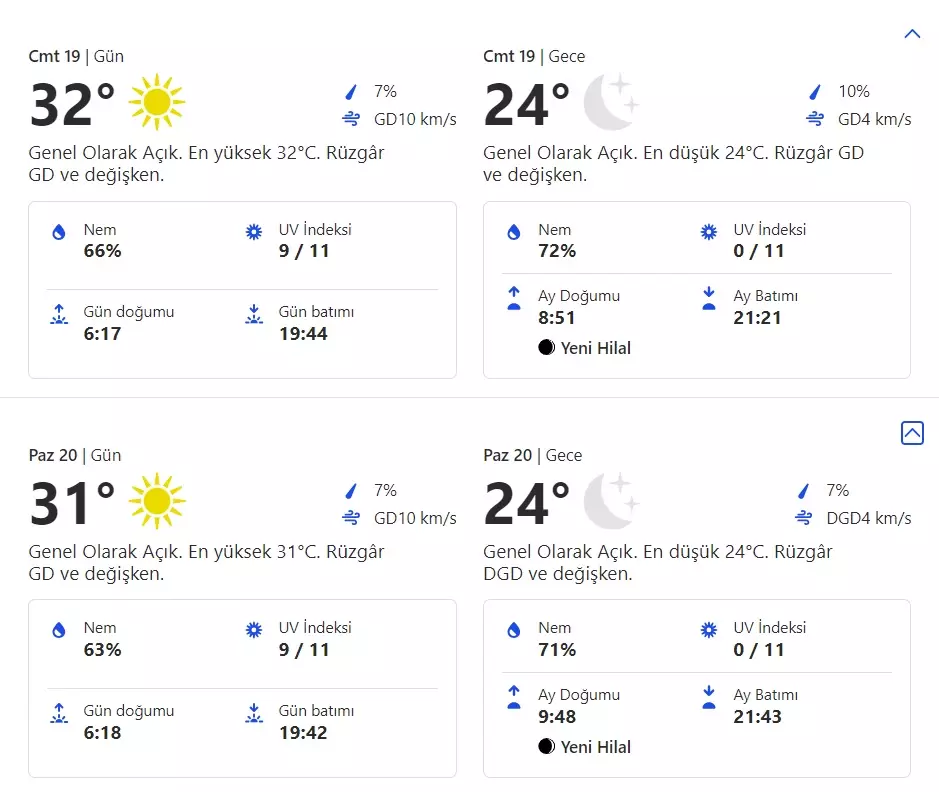Click the sunrise icon next to 6:17
Viewport: 939px width, 792px height.
coord(59,315)
